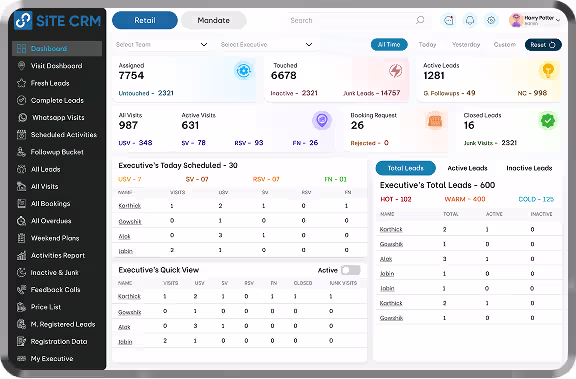Select the Today time filter

[x=427, y=44]
